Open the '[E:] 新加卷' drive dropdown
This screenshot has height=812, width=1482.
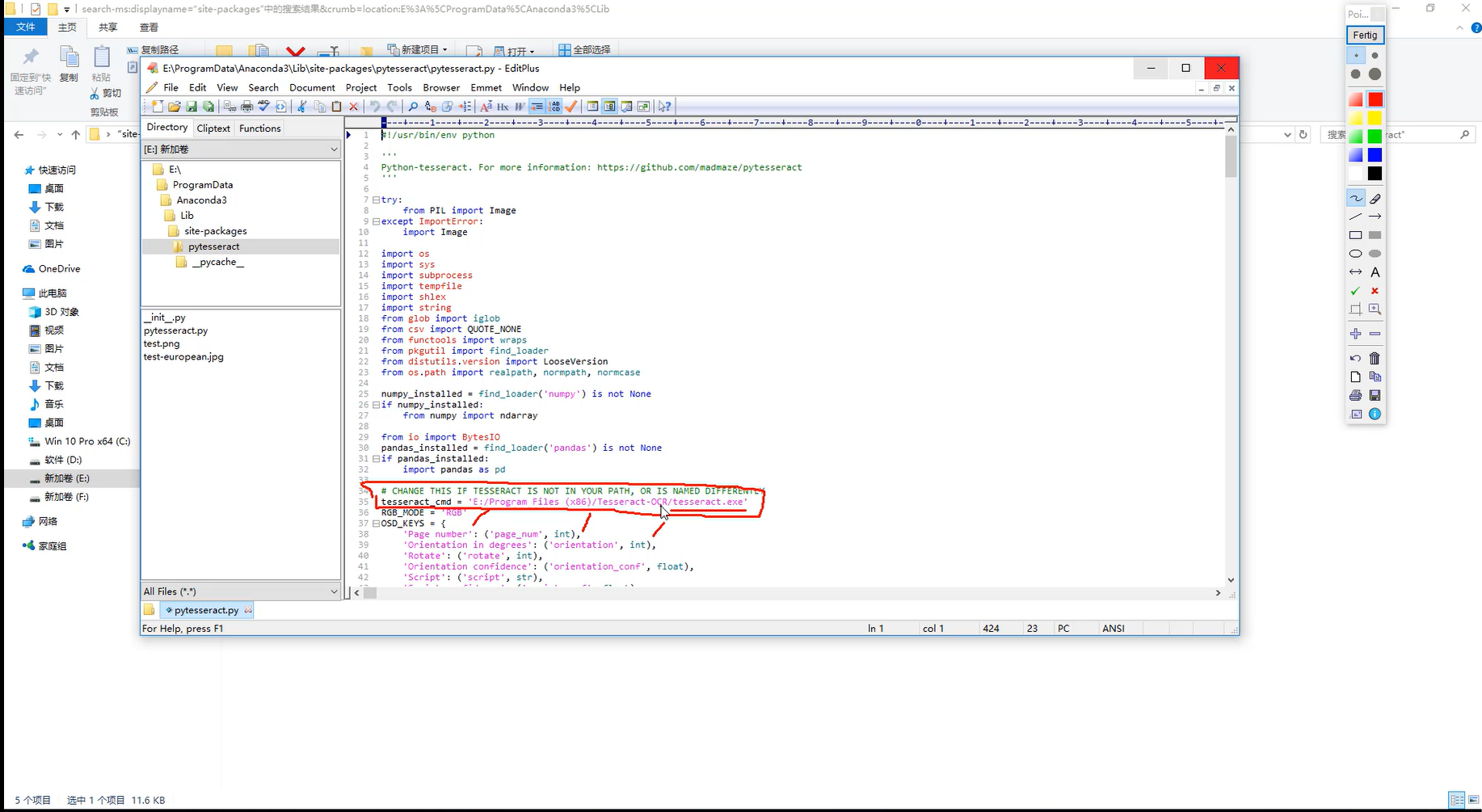click(334, 149)
